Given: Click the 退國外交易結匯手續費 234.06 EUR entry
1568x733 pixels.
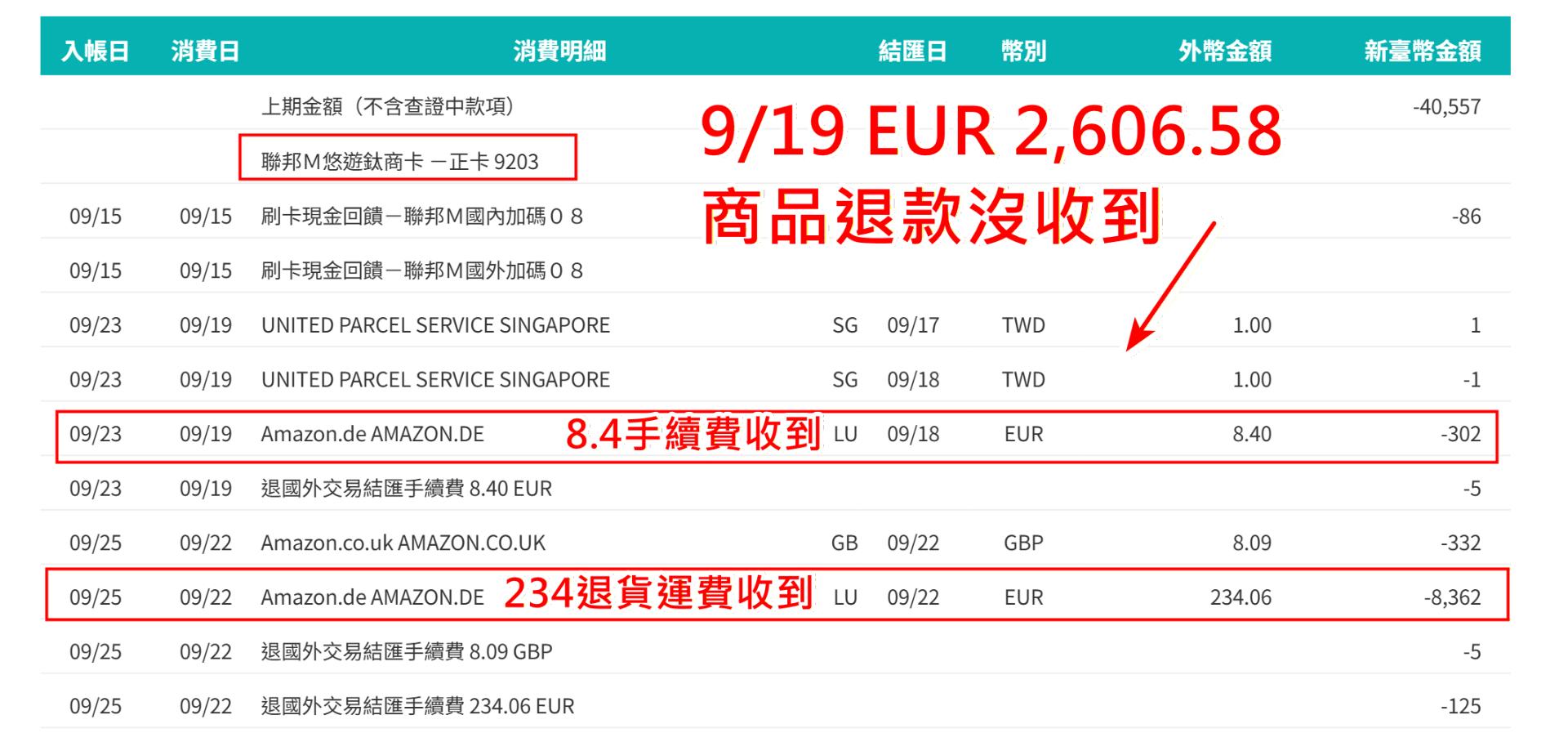Looking at the screenshot, I should pos(417,706).
